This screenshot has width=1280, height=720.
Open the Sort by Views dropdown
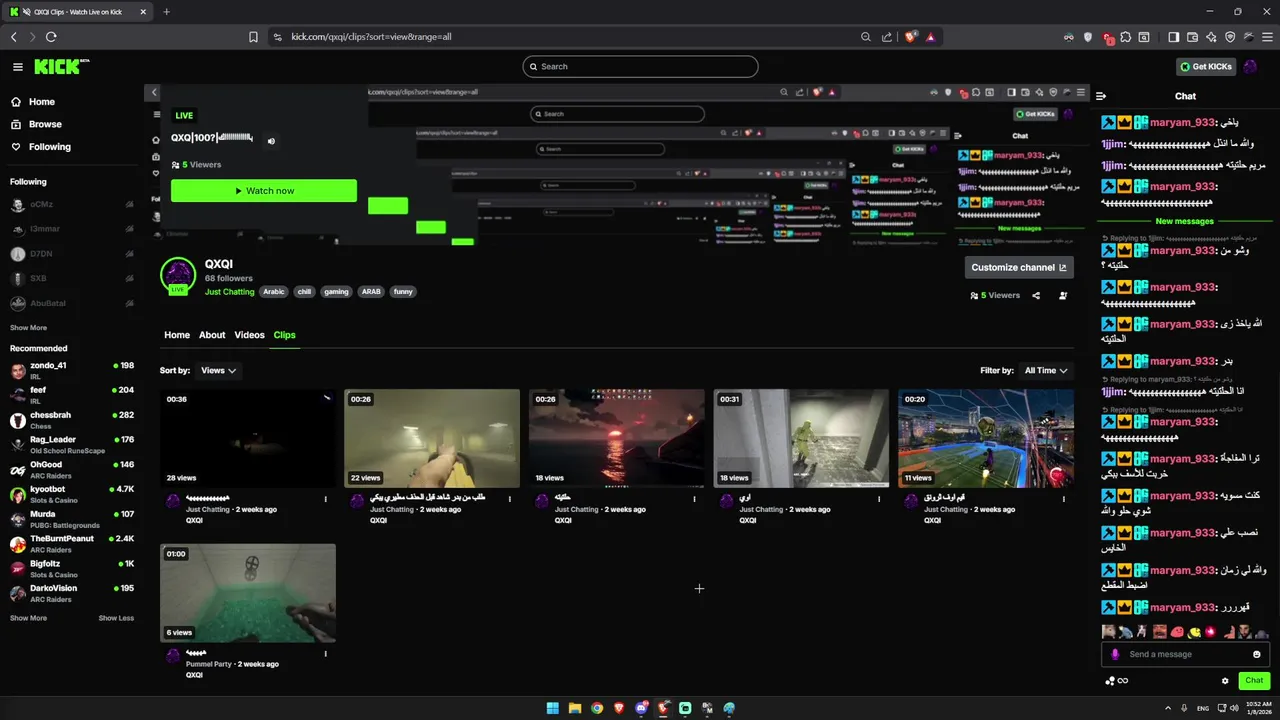[x=218, y=370]
